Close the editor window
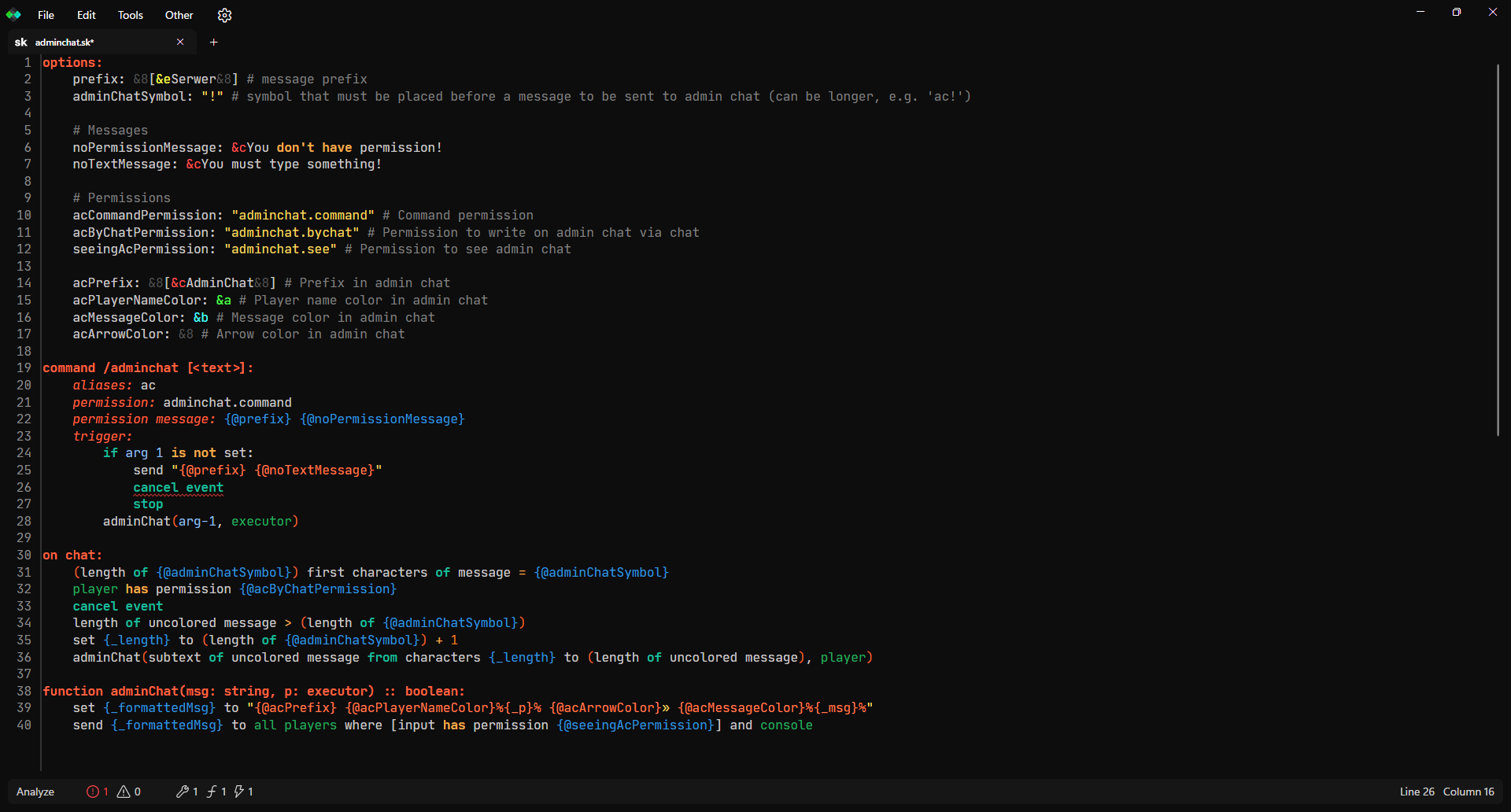 click(1493, 12)
